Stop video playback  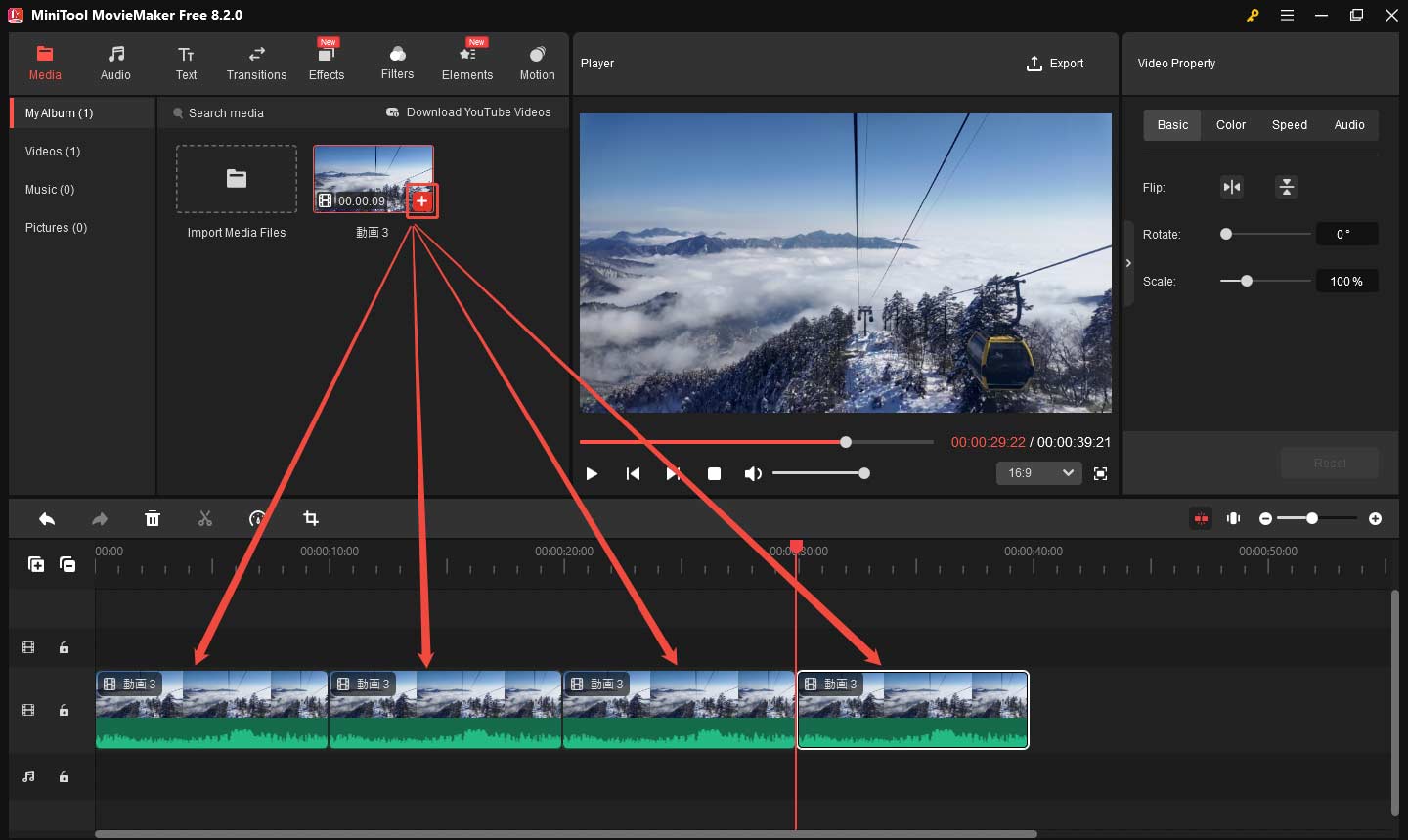point(714,473)
